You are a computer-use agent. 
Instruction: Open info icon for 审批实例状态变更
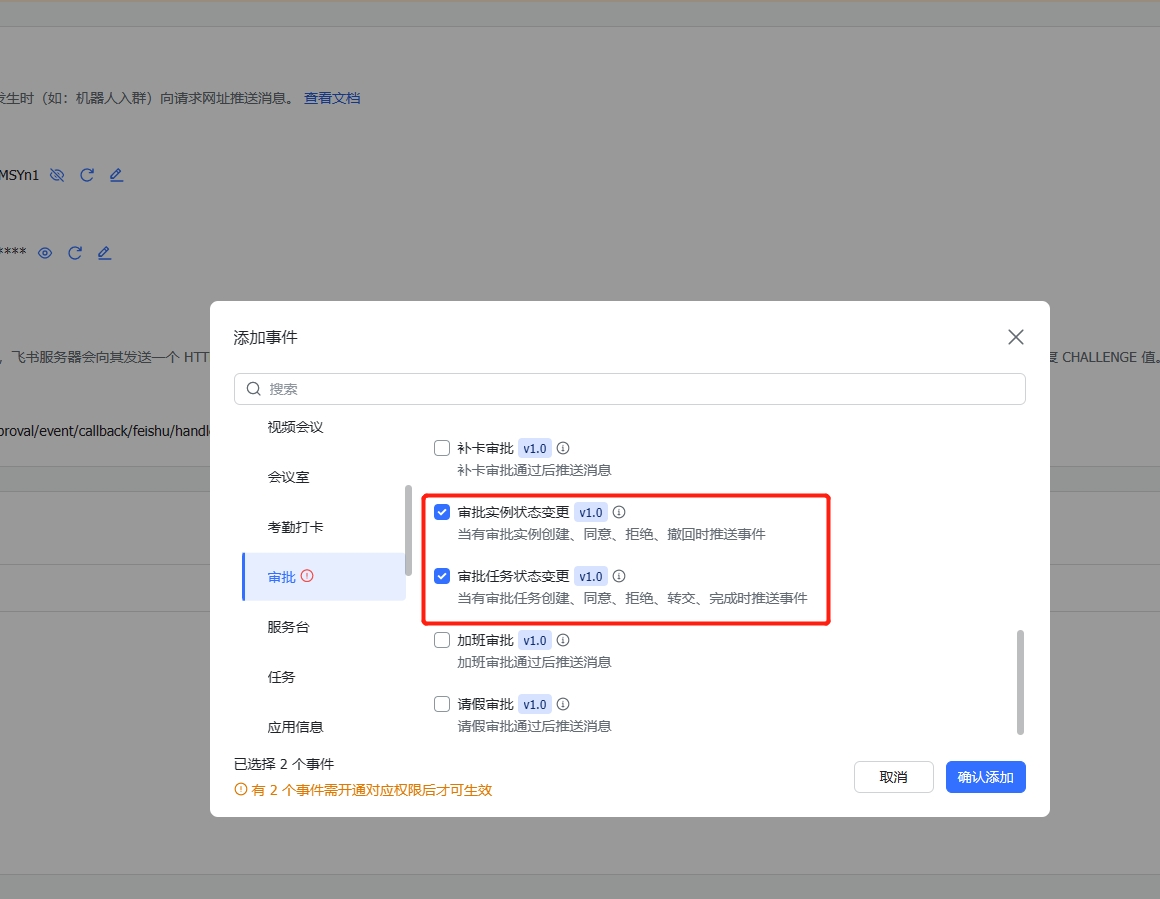pyautogui.click(x=619, y=512)
